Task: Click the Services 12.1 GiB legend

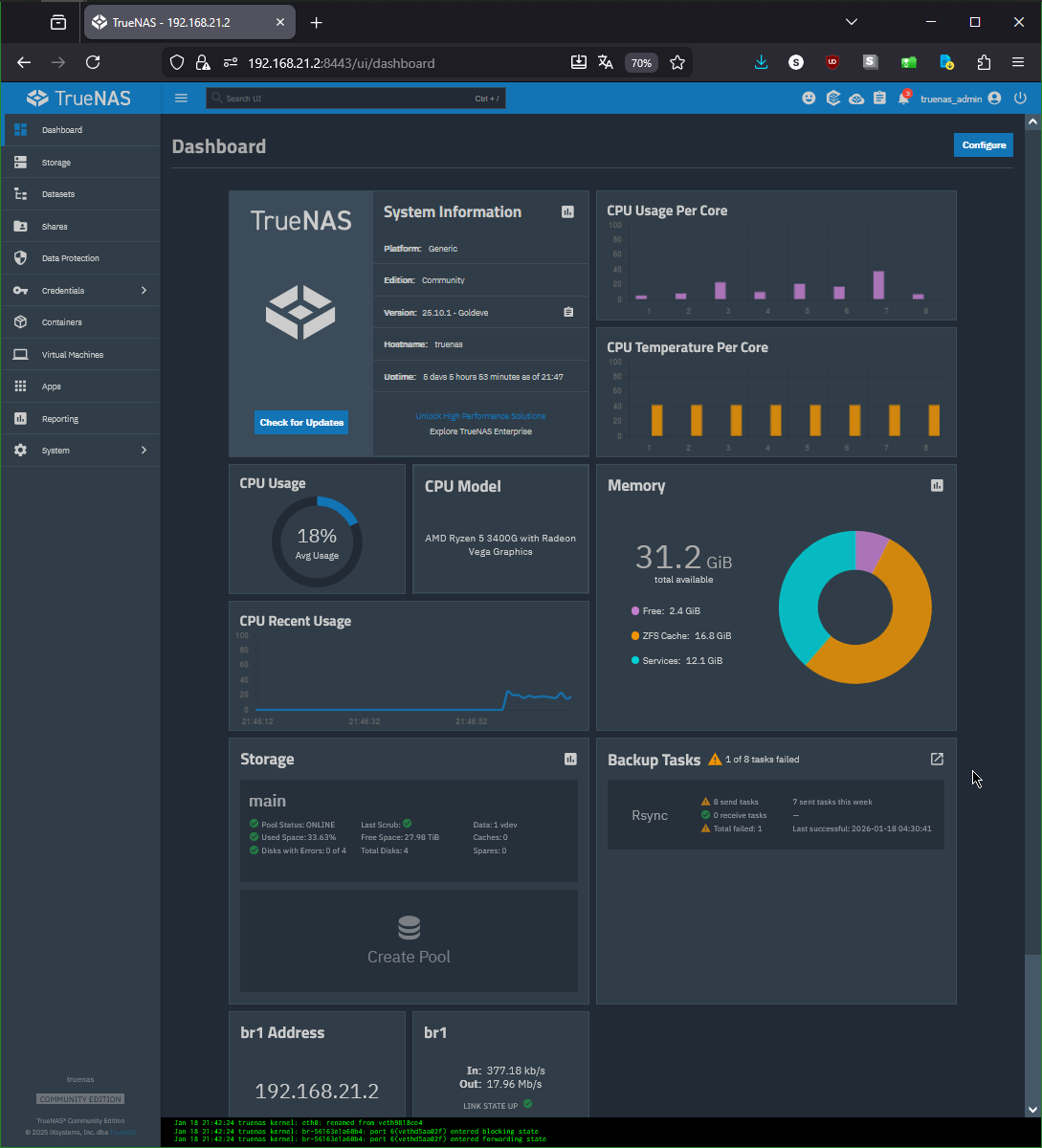Action: 676,660
